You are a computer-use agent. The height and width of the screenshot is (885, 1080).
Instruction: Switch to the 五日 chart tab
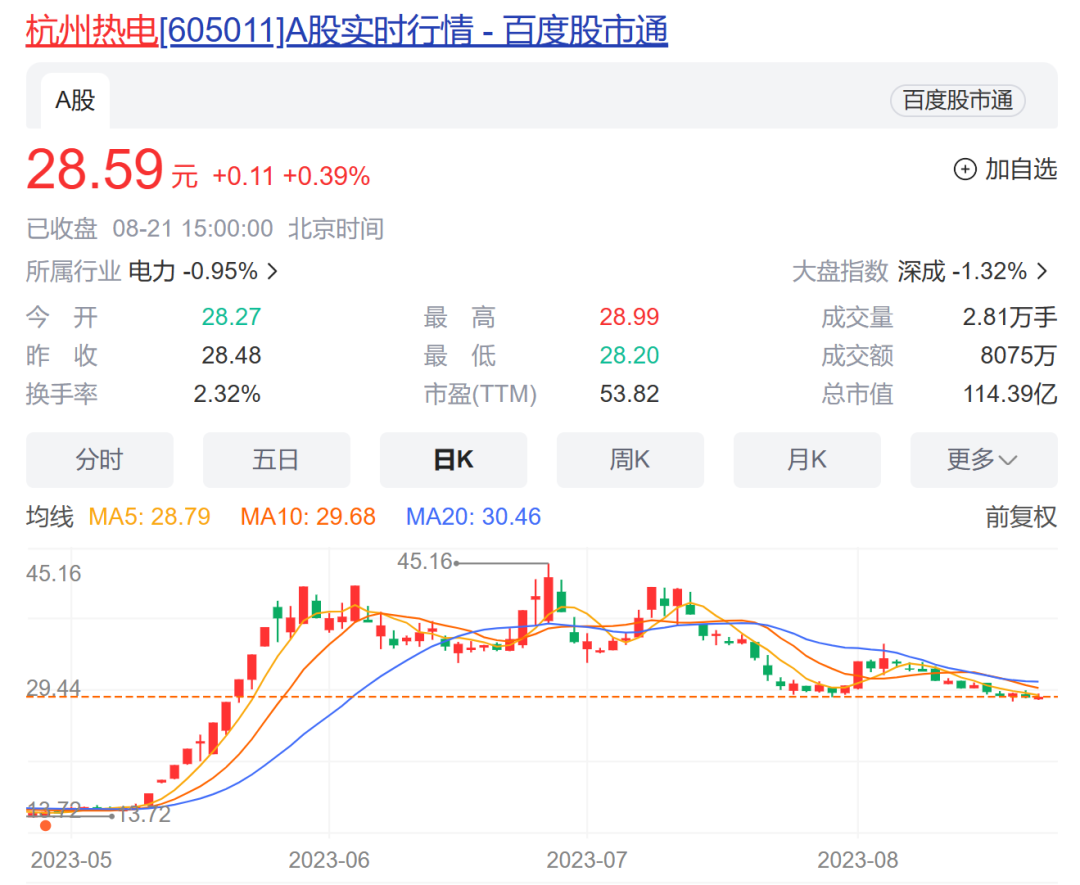point(276,459)
